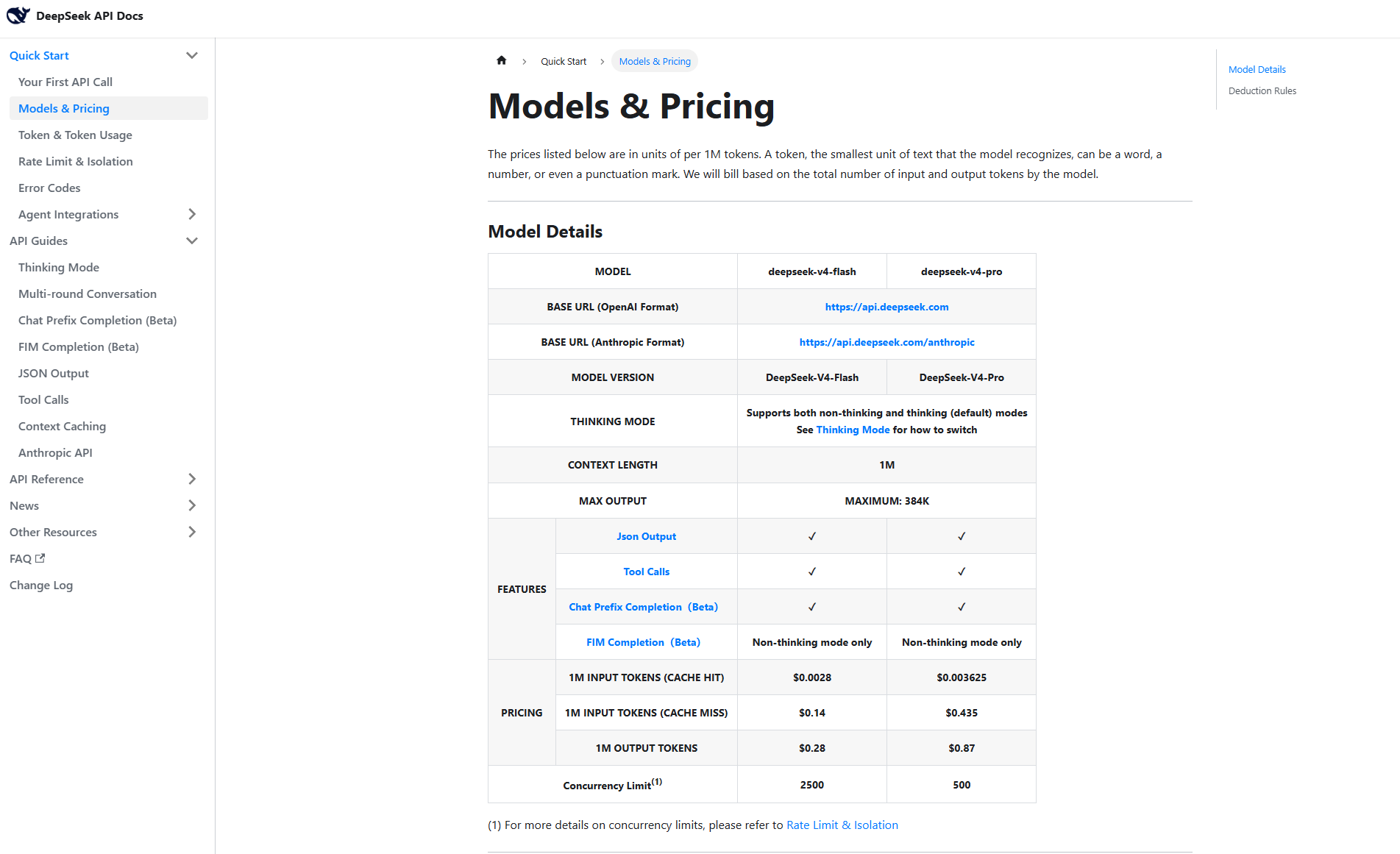1400x854 pixels.
Task: Click the Quick Start breadcrumb
Action: coord(564,61)
